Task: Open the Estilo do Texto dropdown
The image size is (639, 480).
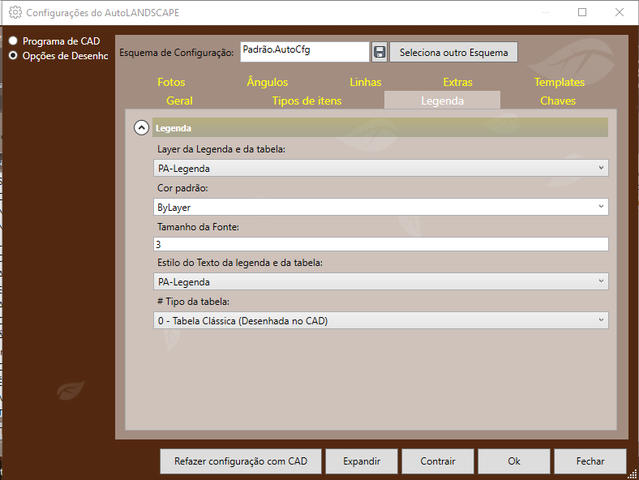Action: [382, 282]
